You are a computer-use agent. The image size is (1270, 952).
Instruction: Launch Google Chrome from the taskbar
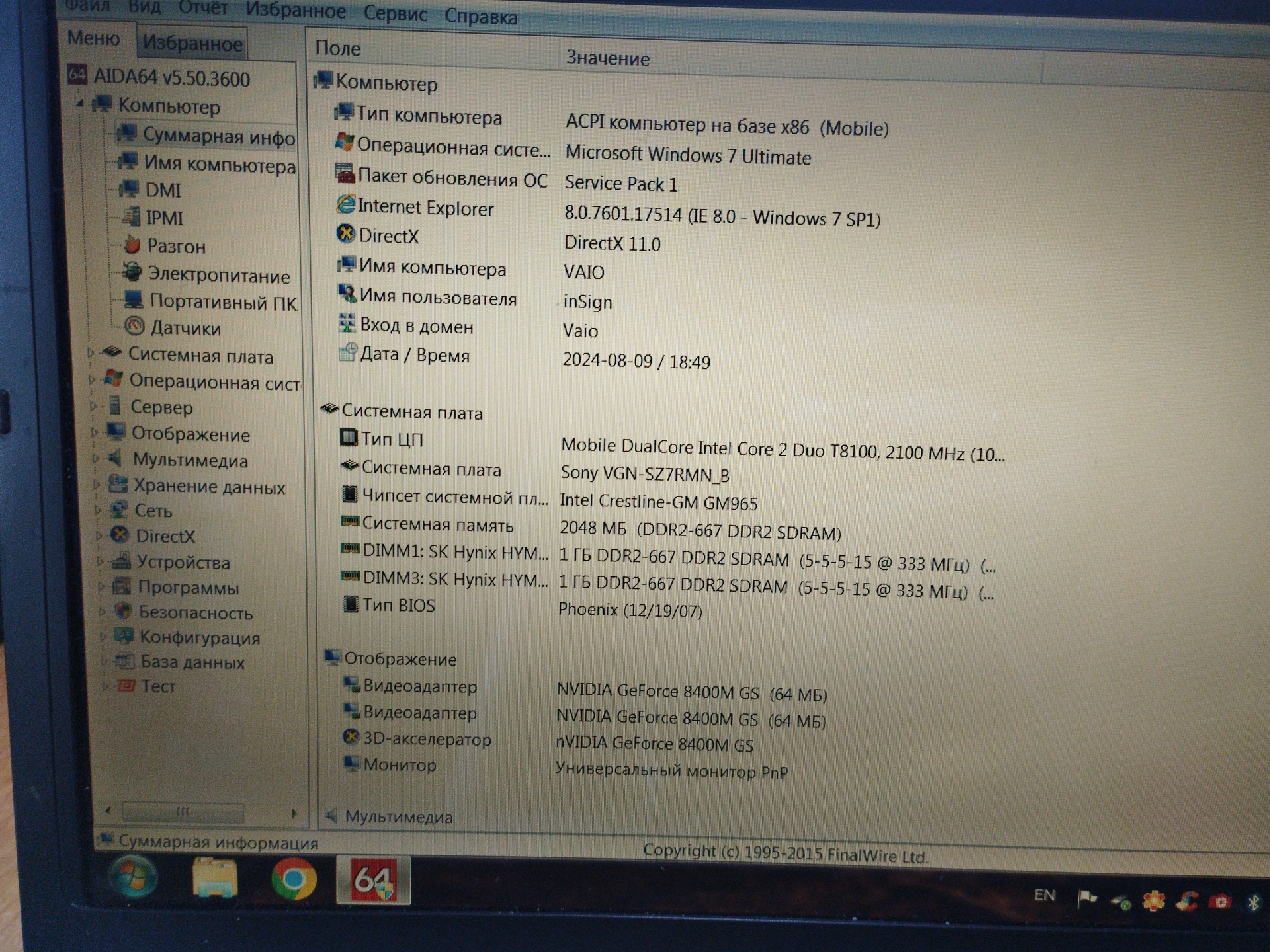coord(294,880)
